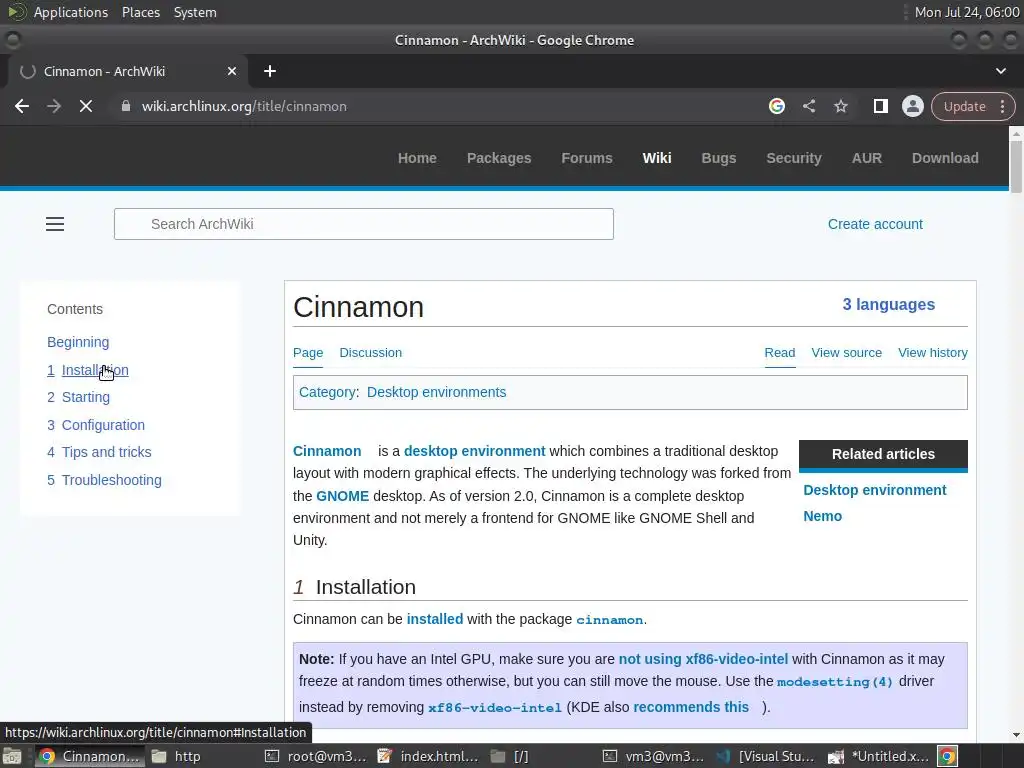This screenshot has width=1024, height=768.
Task: Switch to root@vm3 terminal in taskbar
Action: 315,756
